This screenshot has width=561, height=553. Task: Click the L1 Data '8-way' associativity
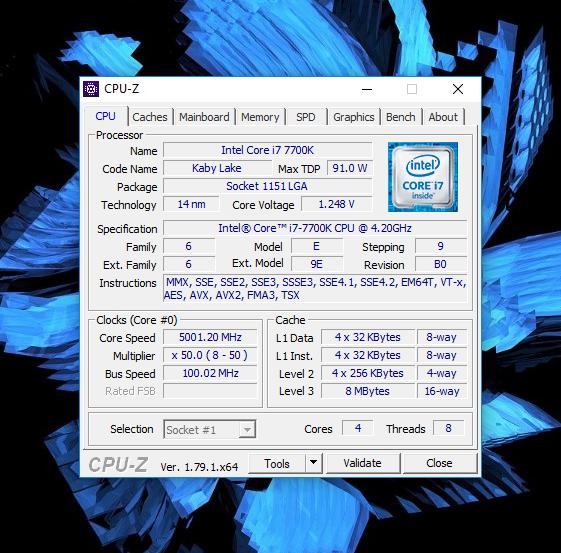coord(442,337)
